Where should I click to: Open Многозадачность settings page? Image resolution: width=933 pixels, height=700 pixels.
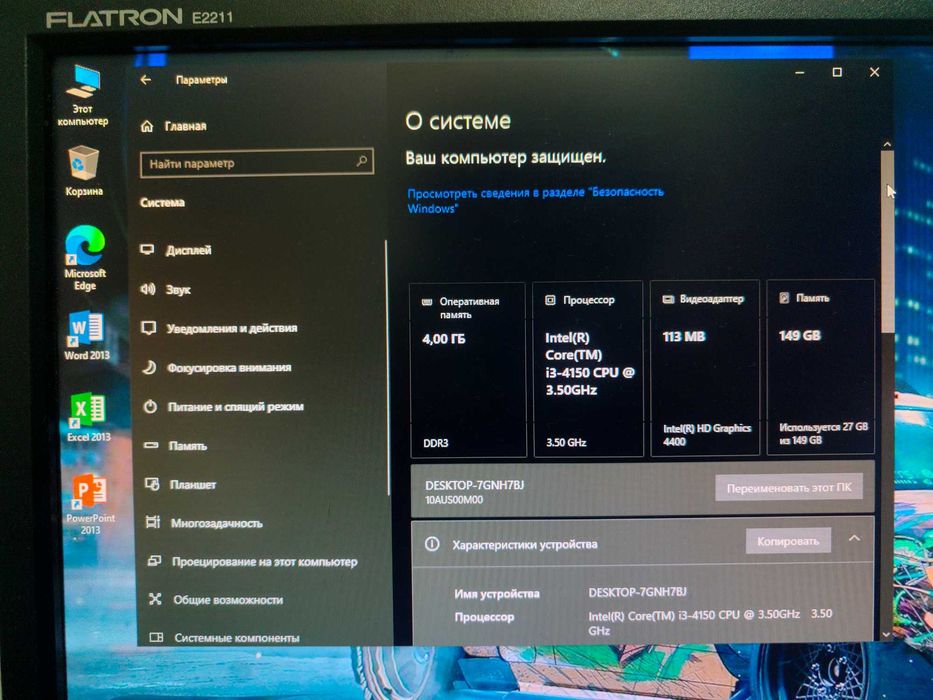click(x=217, y=523)
